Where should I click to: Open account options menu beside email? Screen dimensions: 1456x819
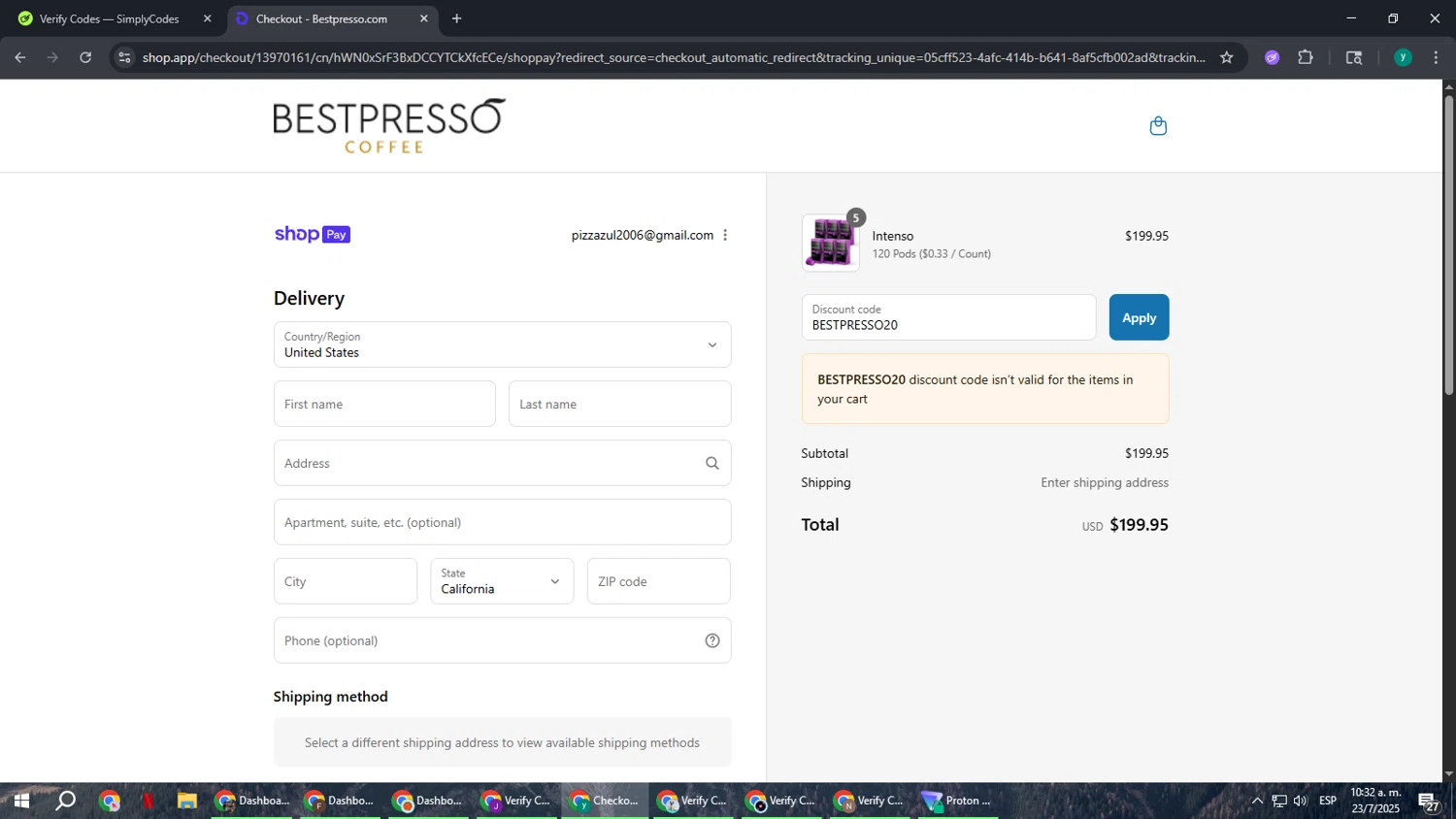[725, 235]
